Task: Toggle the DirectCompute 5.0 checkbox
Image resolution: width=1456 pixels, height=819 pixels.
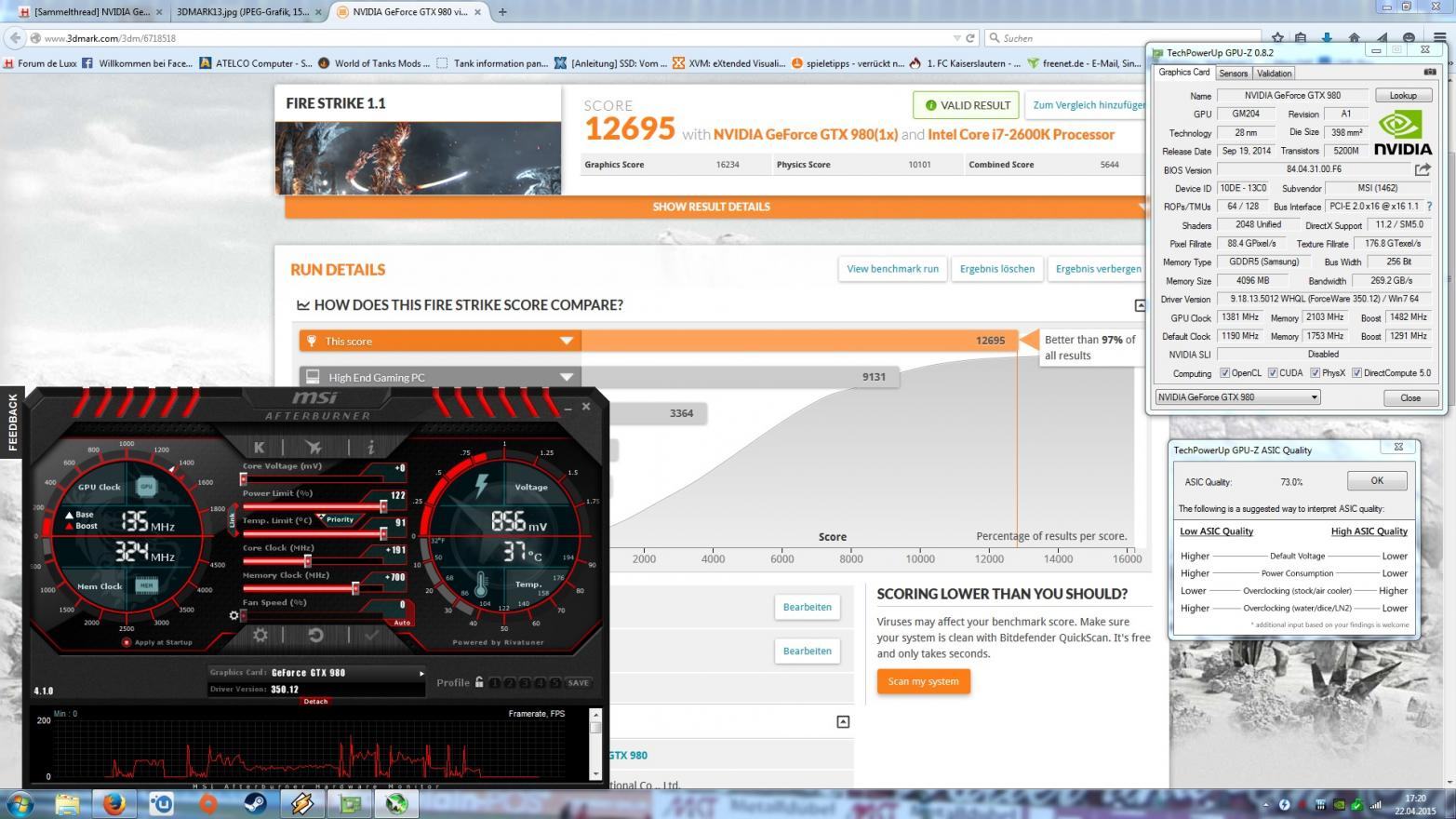Action: coord(1356,373)
